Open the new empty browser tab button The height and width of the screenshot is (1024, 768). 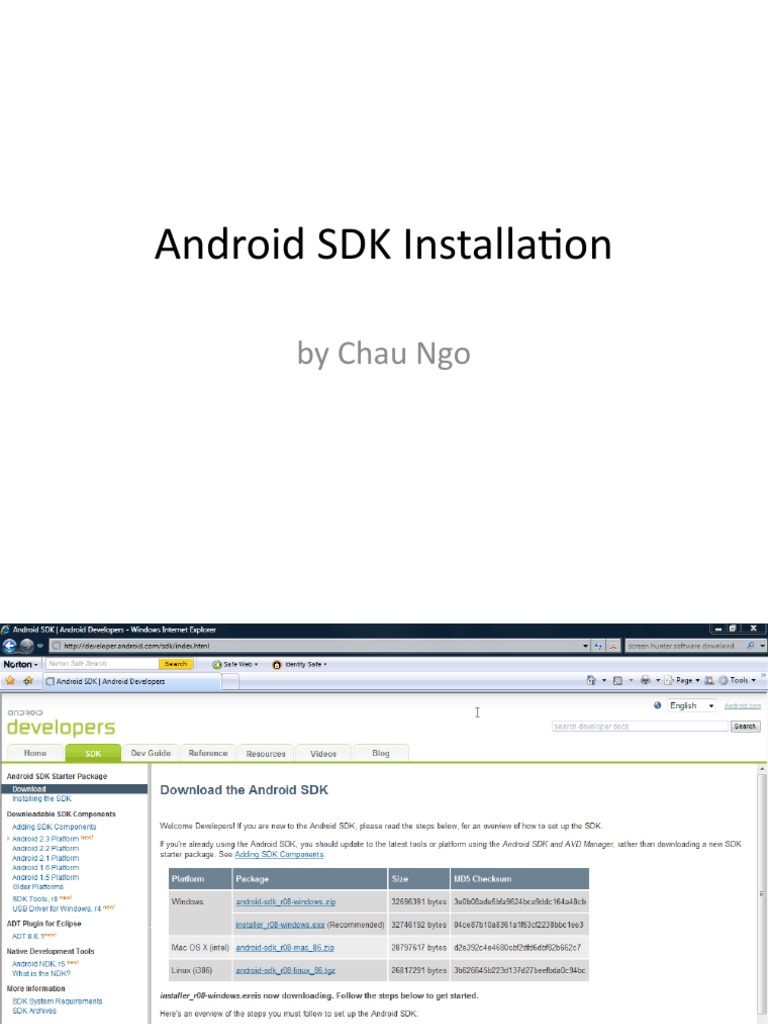click(230, 682)
